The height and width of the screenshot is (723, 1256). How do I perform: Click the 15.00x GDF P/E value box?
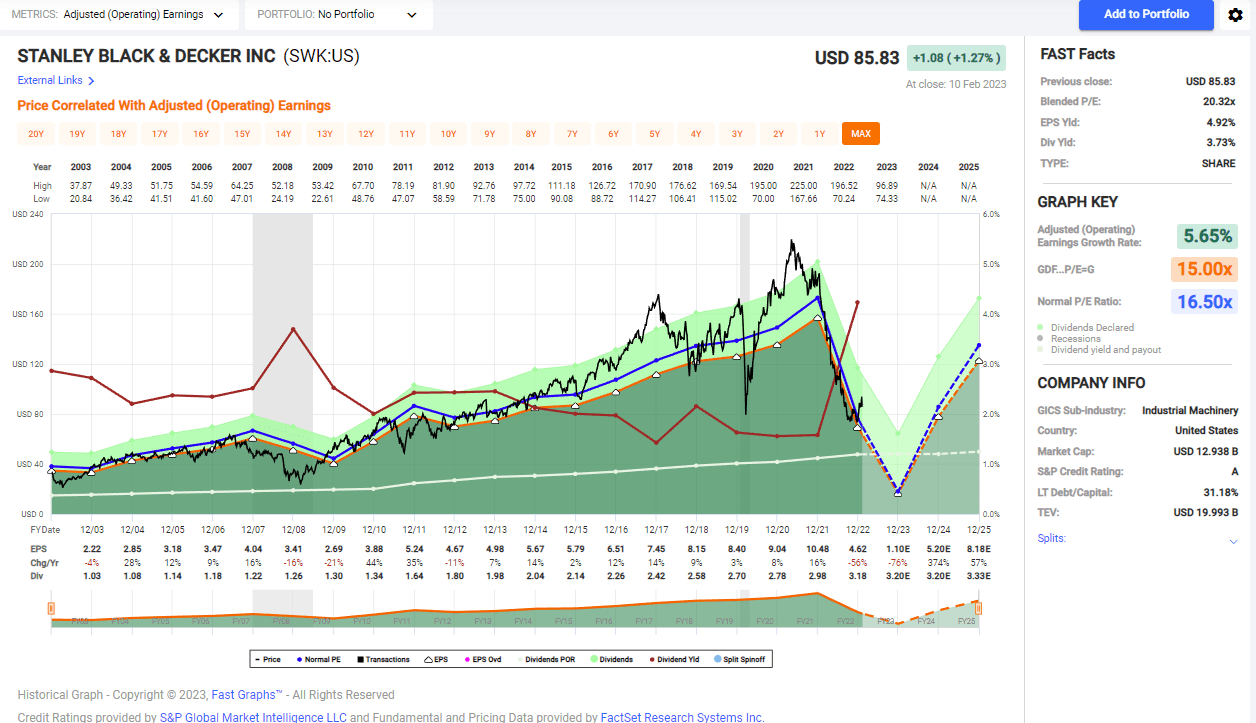point(1204,269)
